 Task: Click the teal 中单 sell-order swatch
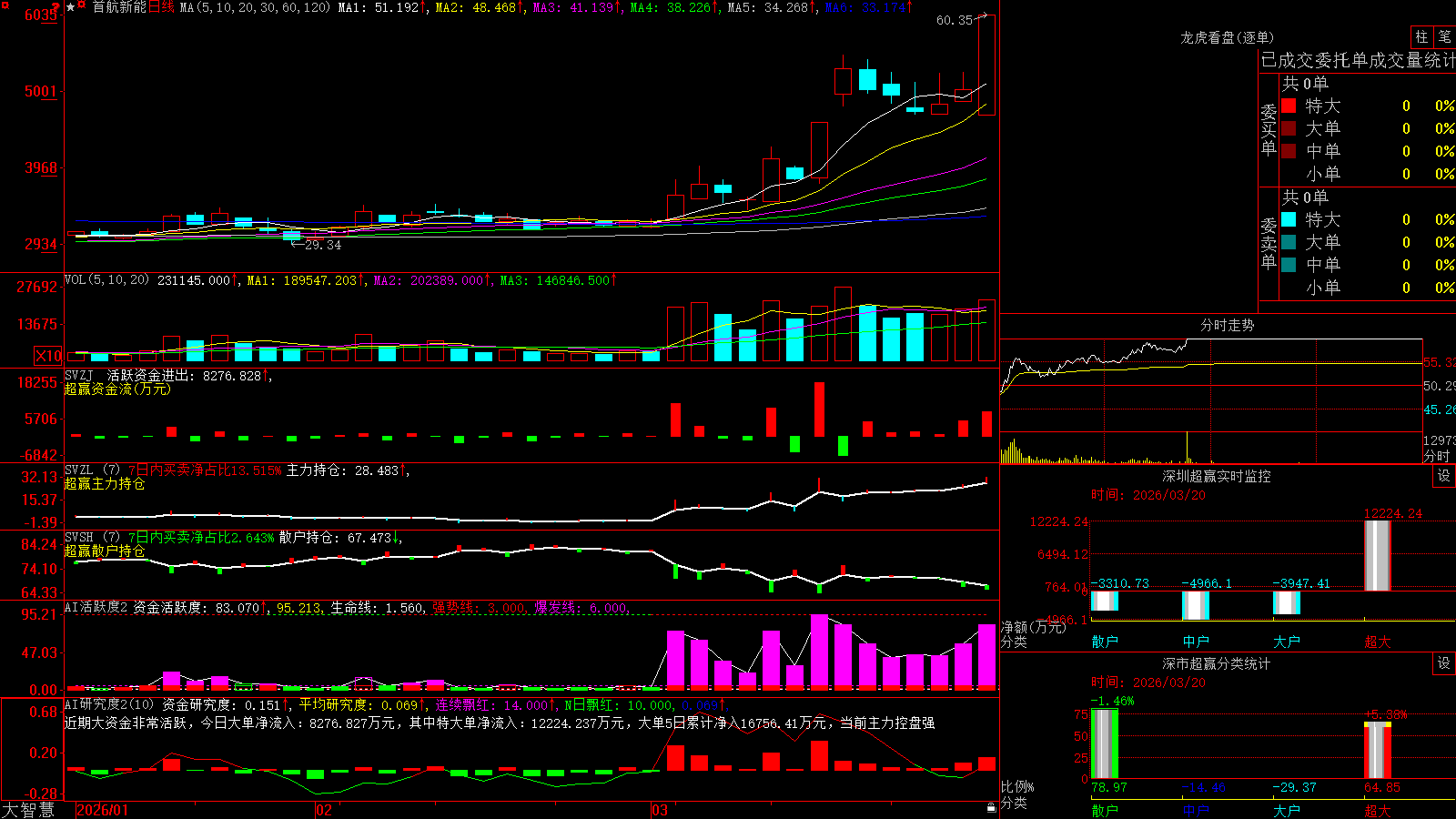(1289, 265)
